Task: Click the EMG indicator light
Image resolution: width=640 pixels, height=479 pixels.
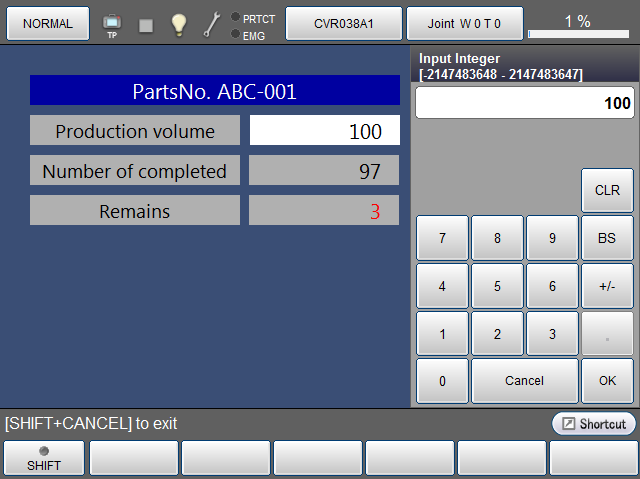Action: (x=235, y=34)
